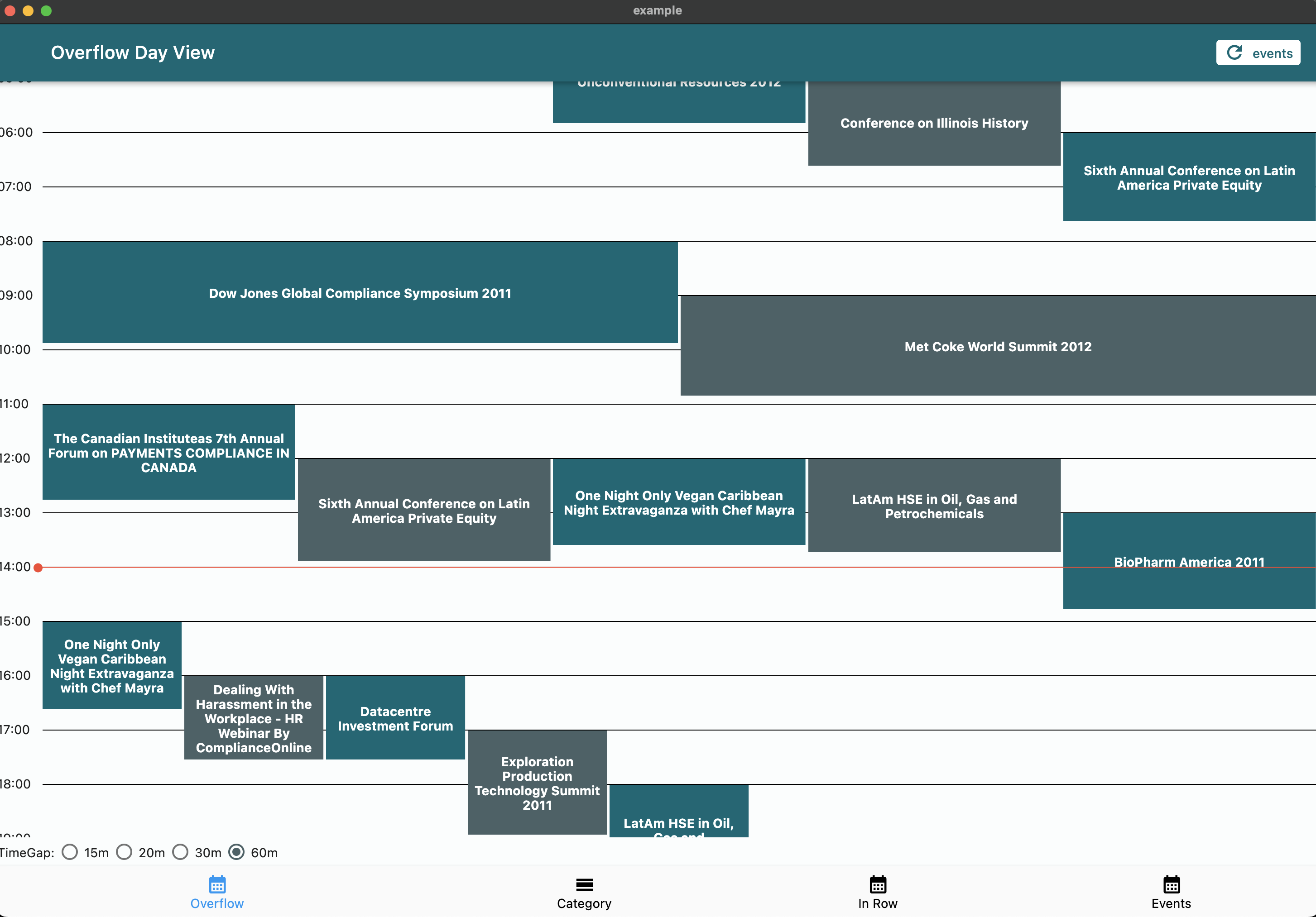Click the refresh events icon

coord(1234,53)
